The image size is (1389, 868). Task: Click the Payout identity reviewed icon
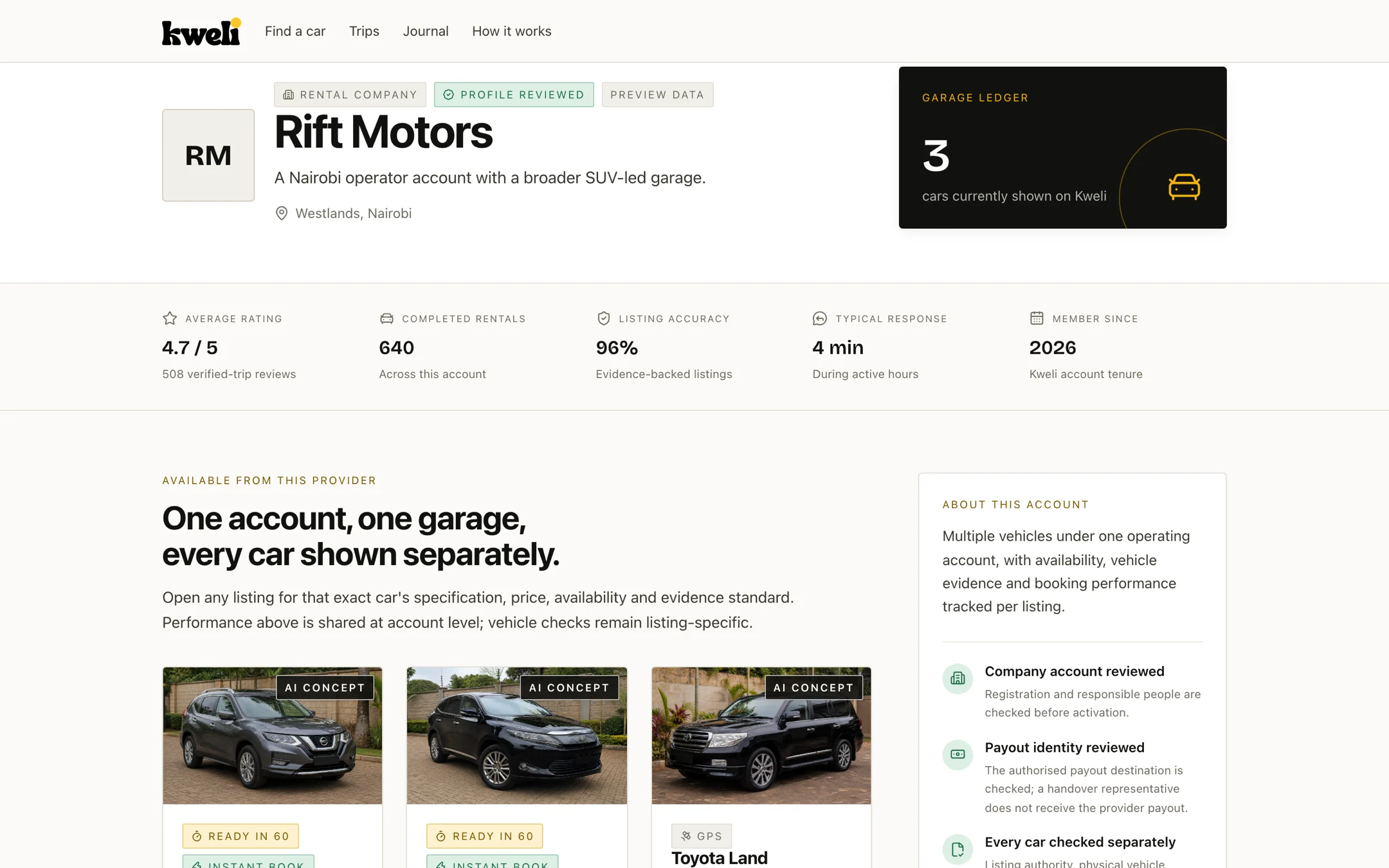click(958, 754)
